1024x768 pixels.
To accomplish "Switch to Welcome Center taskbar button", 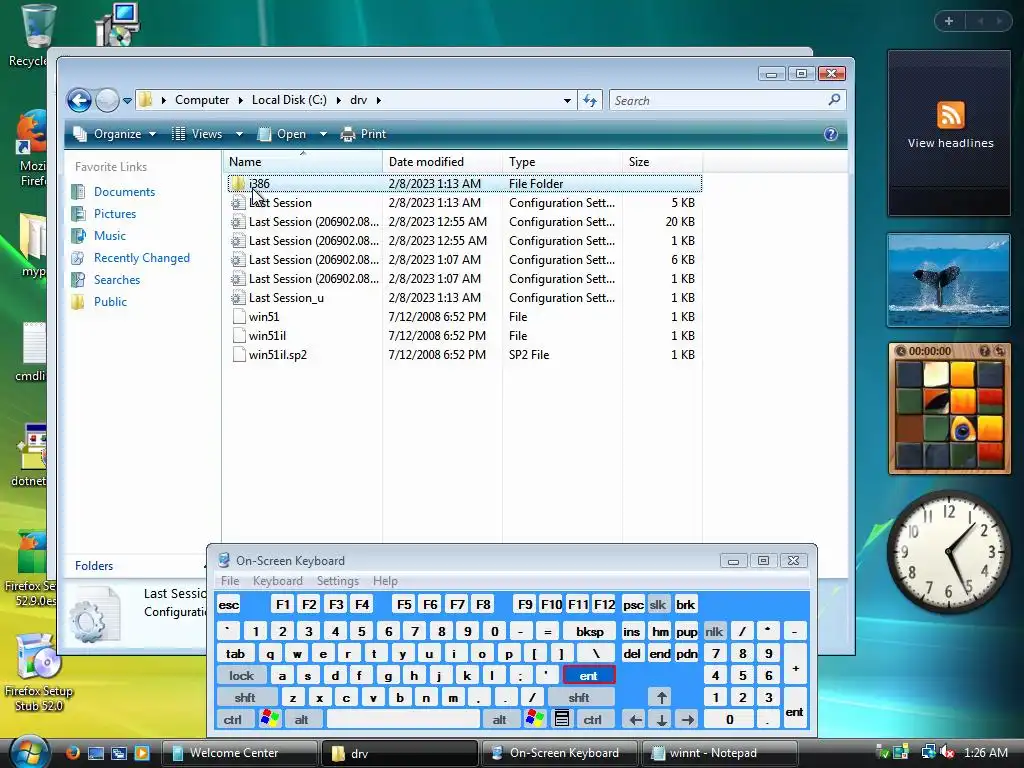I will (x=240, y=753).
